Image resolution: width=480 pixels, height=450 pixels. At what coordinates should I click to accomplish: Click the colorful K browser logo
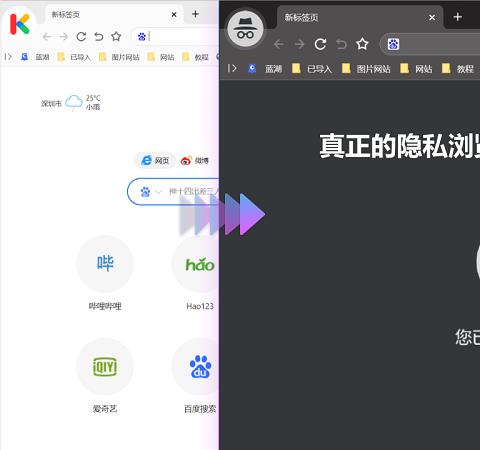(19, 24)
